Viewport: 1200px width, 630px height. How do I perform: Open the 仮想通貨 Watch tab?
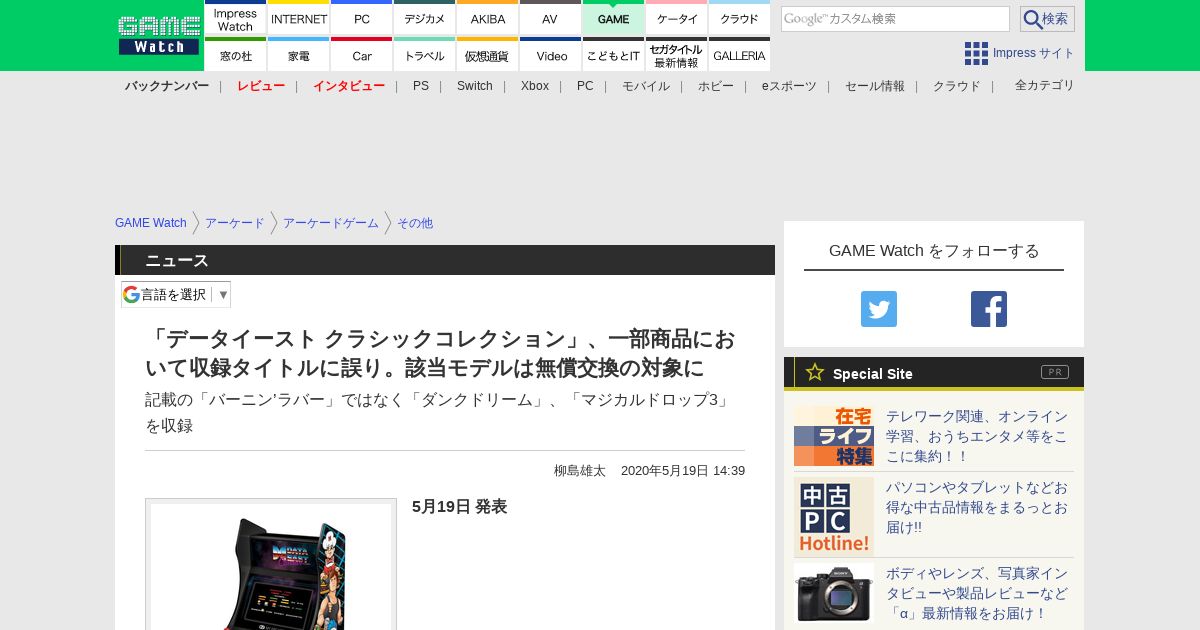[x=488, y=55]
